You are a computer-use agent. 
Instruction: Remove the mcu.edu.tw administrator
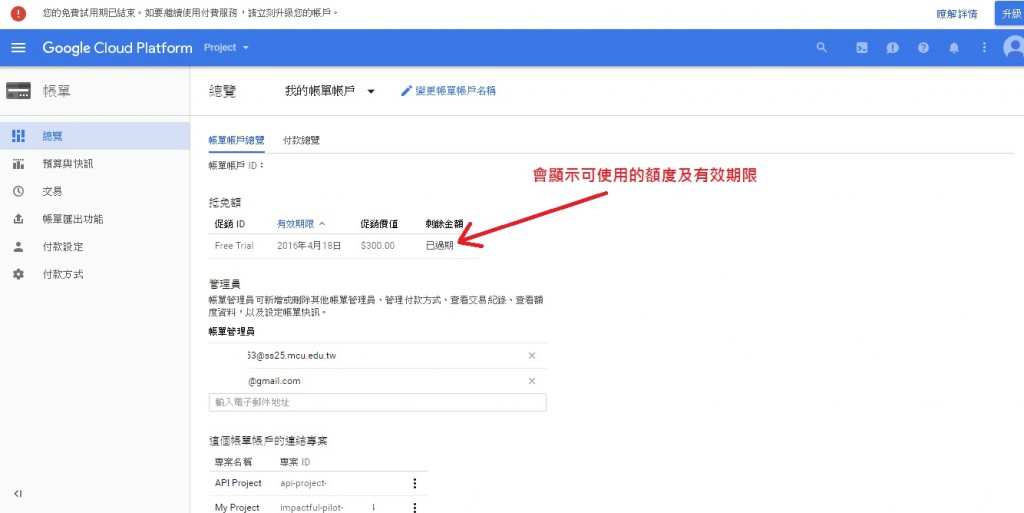coord(532,356)
